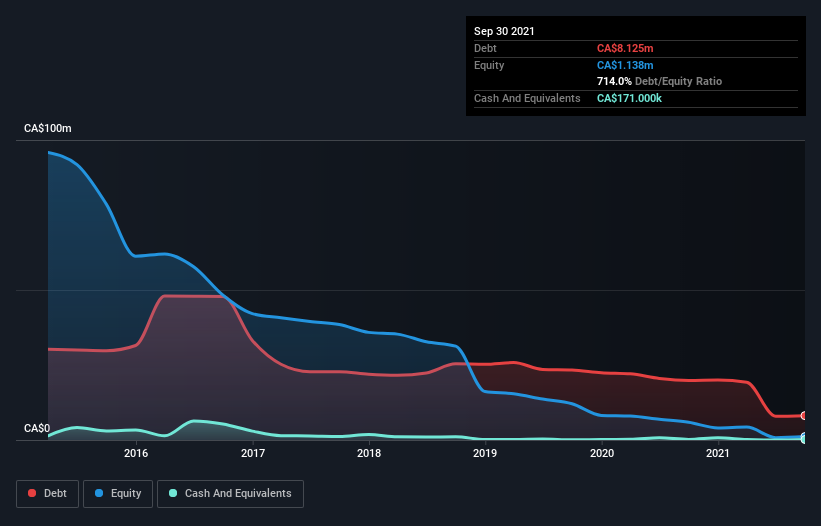Image resolution: width=821 pixels, height=526 pixels.
Task: Toggle the Equity series legend button
Action: pyautogui.click(x=118, y=494)
